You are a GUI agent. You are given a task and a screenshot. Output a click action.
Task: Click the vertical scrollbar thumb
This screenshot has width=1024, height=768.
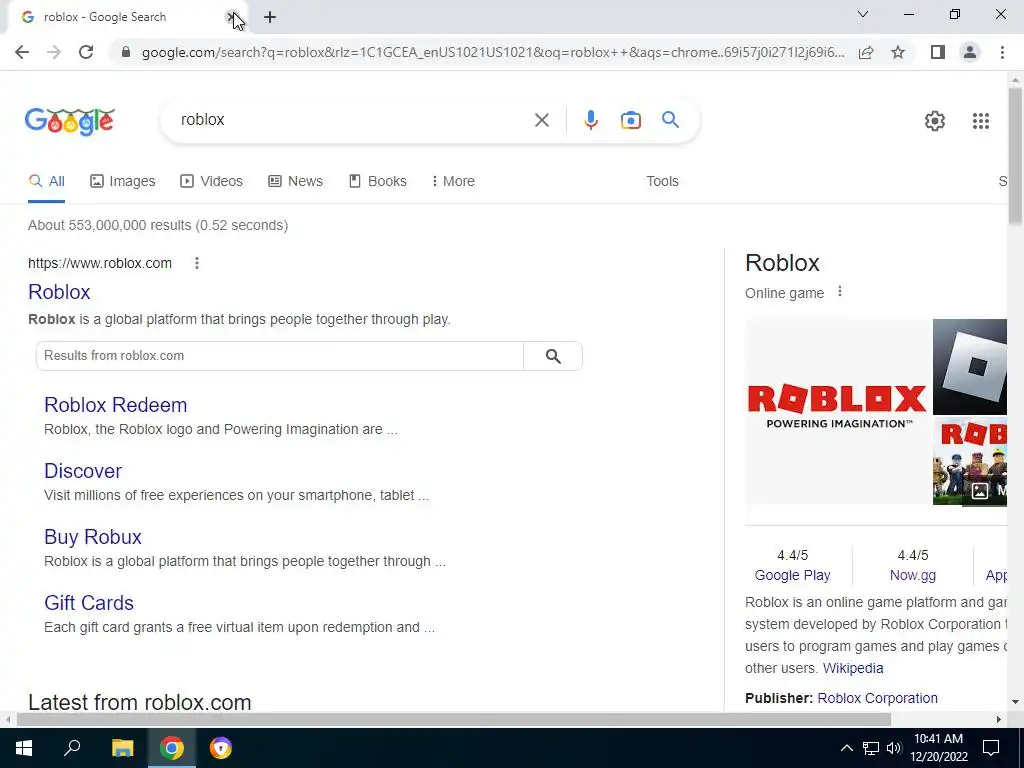tap(1016, 157)
